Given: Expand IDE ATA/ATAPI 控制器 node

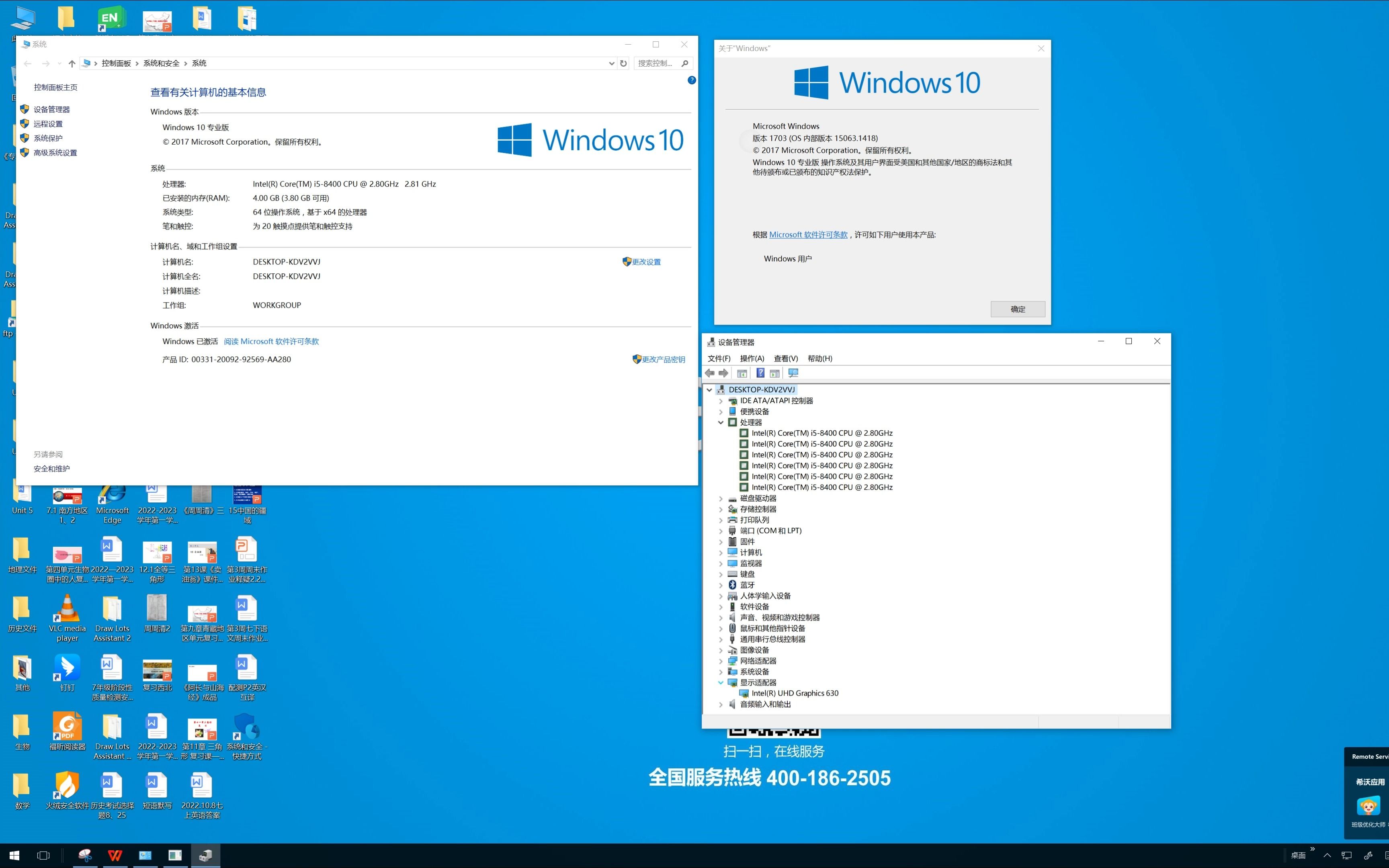Looking at the screenshot, I should pos(721,401).
